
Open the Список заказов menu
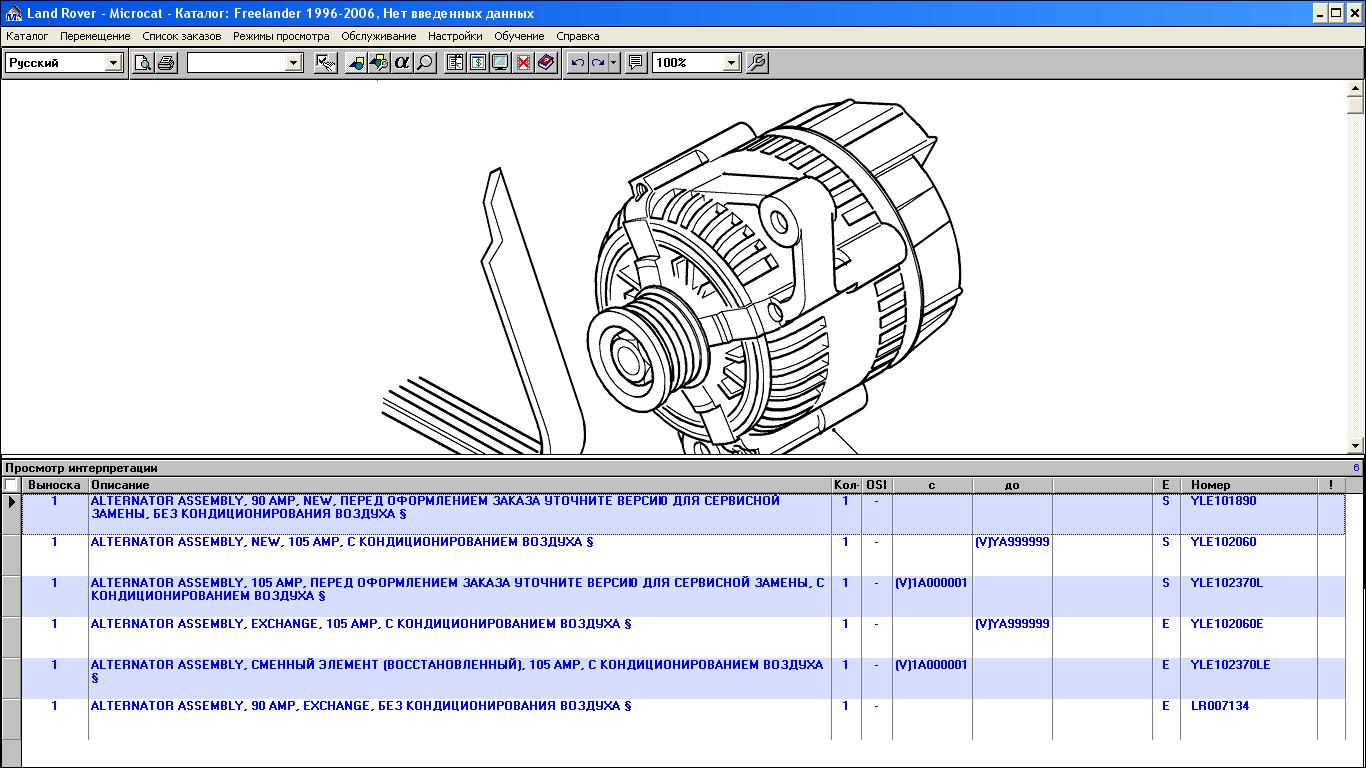click(x=181, y=36)
